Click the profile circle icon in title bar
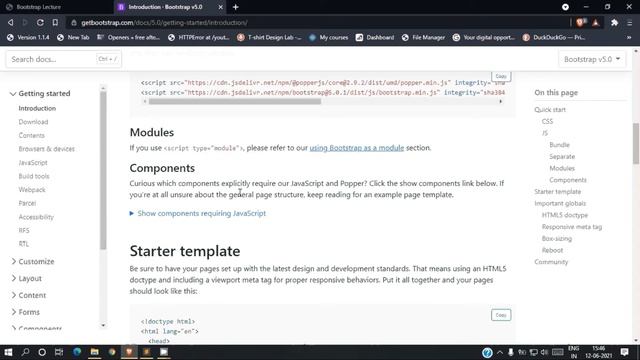 [565, 7]
